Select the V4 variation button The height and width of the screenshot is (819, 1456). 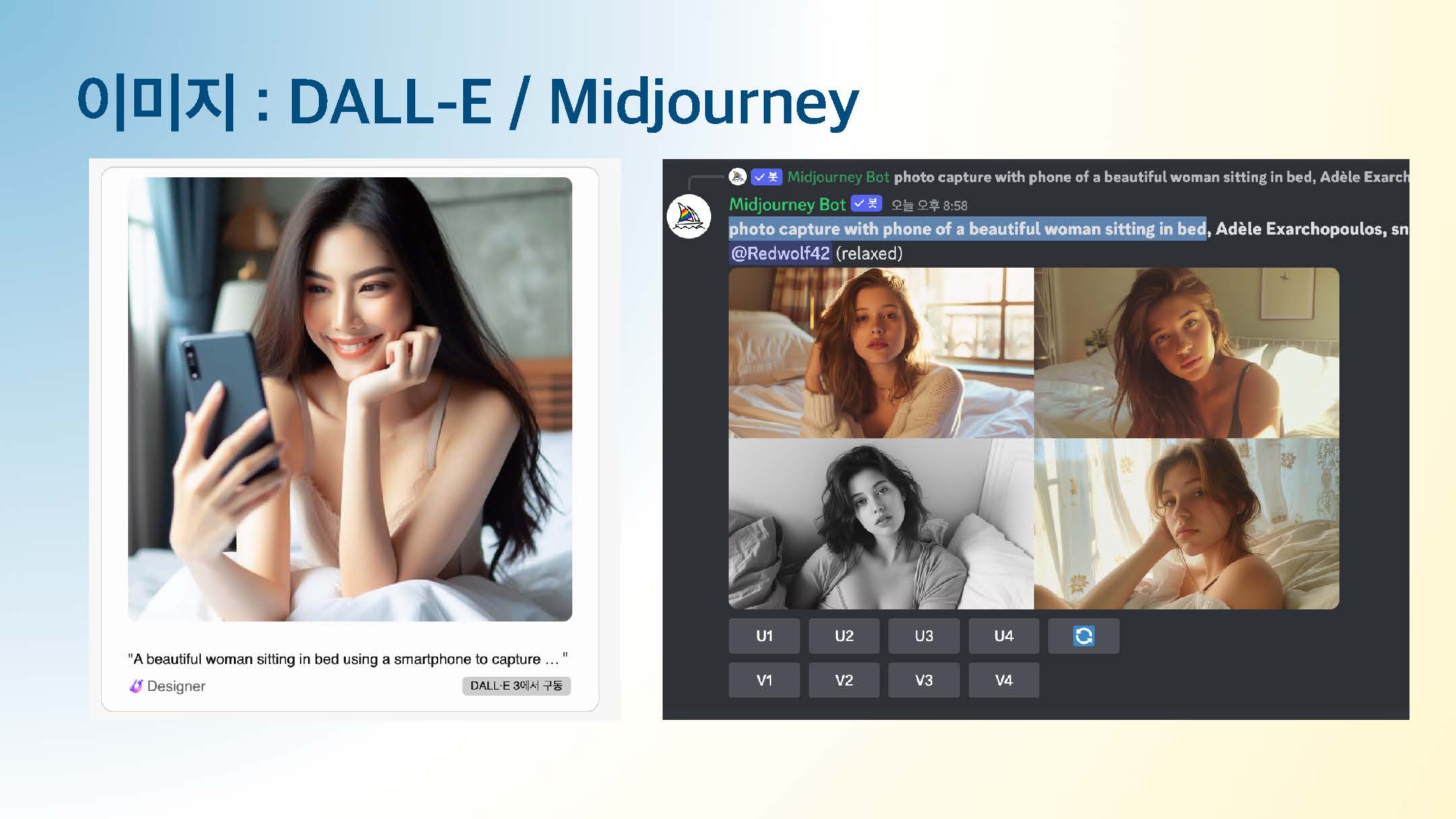(1003, 680)
